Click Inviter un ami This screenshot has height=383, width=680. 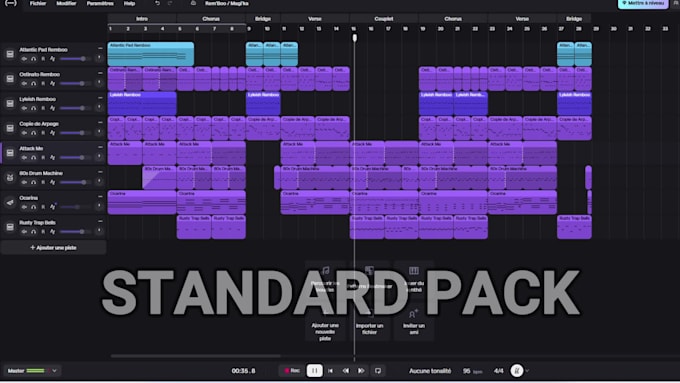[x=414, y=322]
